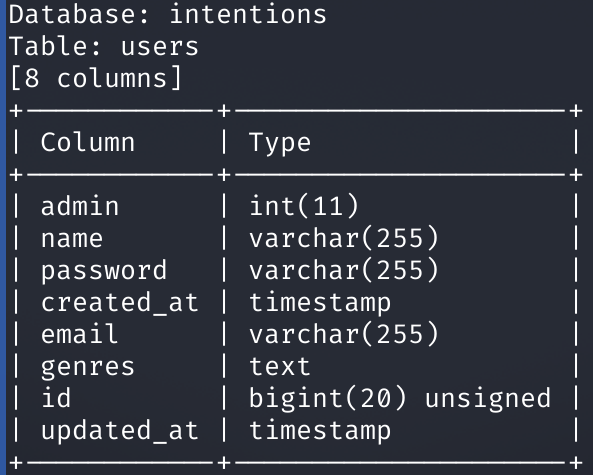Click the 'email' column entry

(x=79, y=334)
